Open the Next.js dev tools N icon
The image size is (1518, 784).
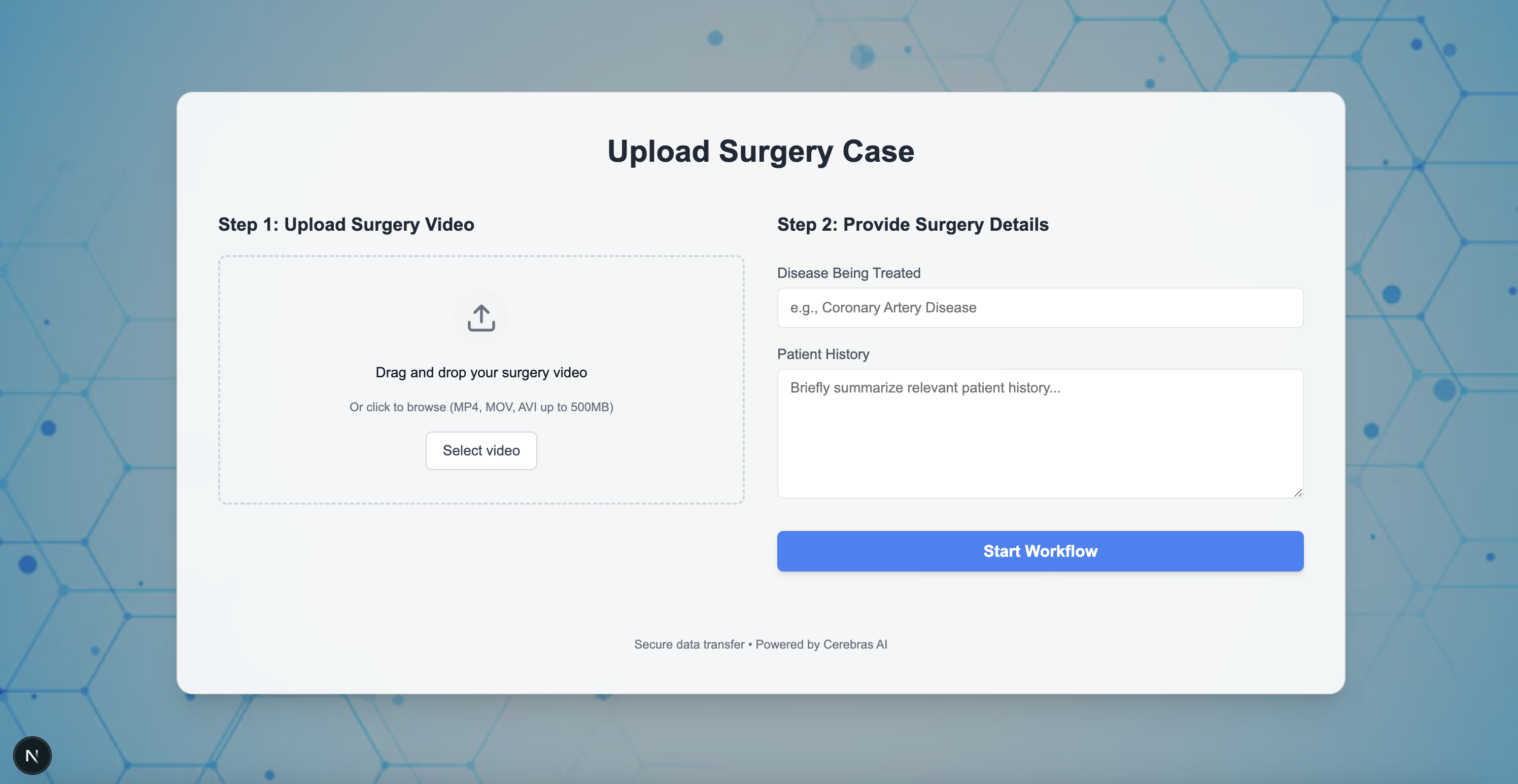tap(32, 755)
